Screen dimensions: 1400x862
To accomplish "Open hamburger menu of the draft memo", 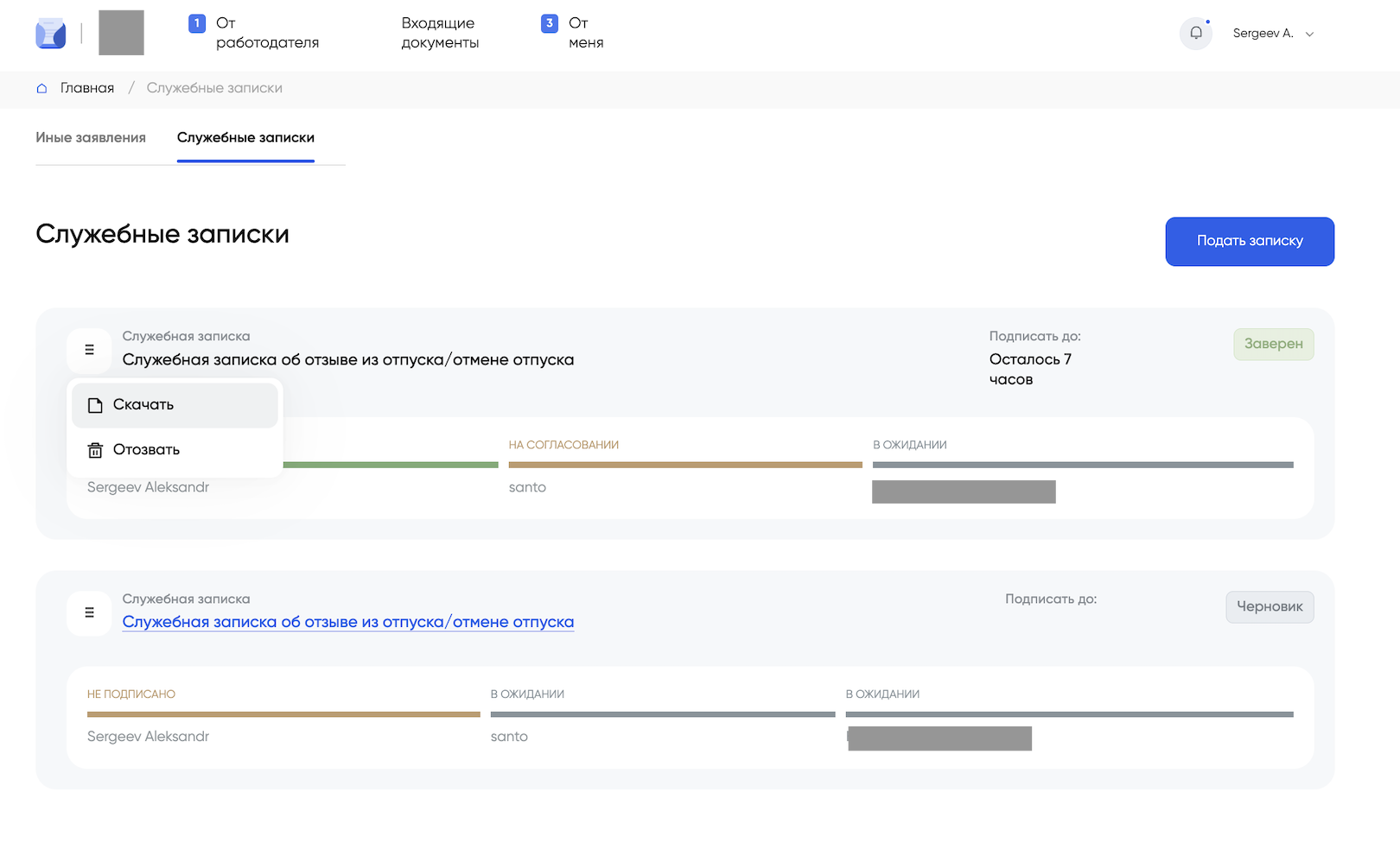I will [x=89, y=612].
